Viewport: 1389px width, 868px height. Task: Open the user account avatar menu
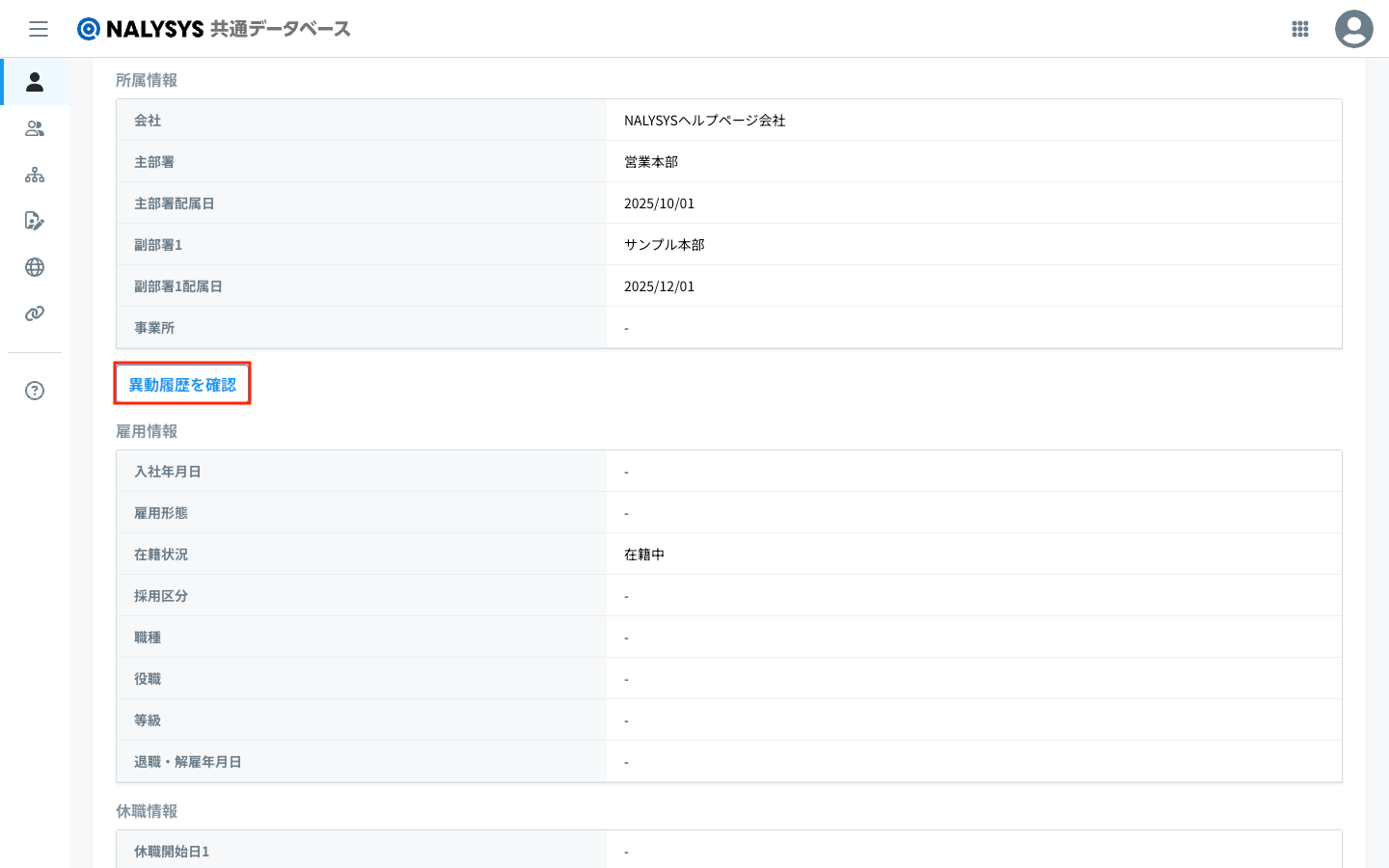1353,29
